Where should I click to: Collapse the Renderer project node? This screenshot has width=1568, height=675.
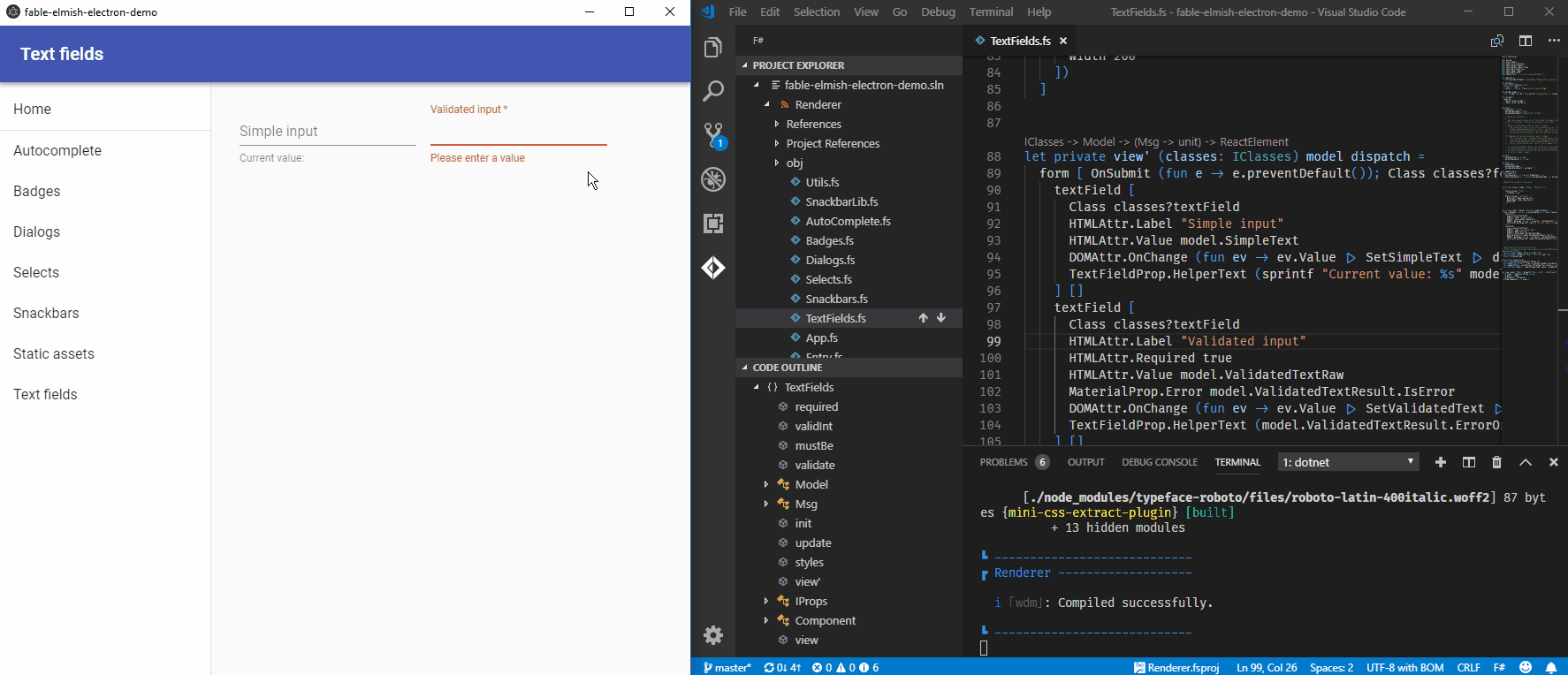point(766,104)
